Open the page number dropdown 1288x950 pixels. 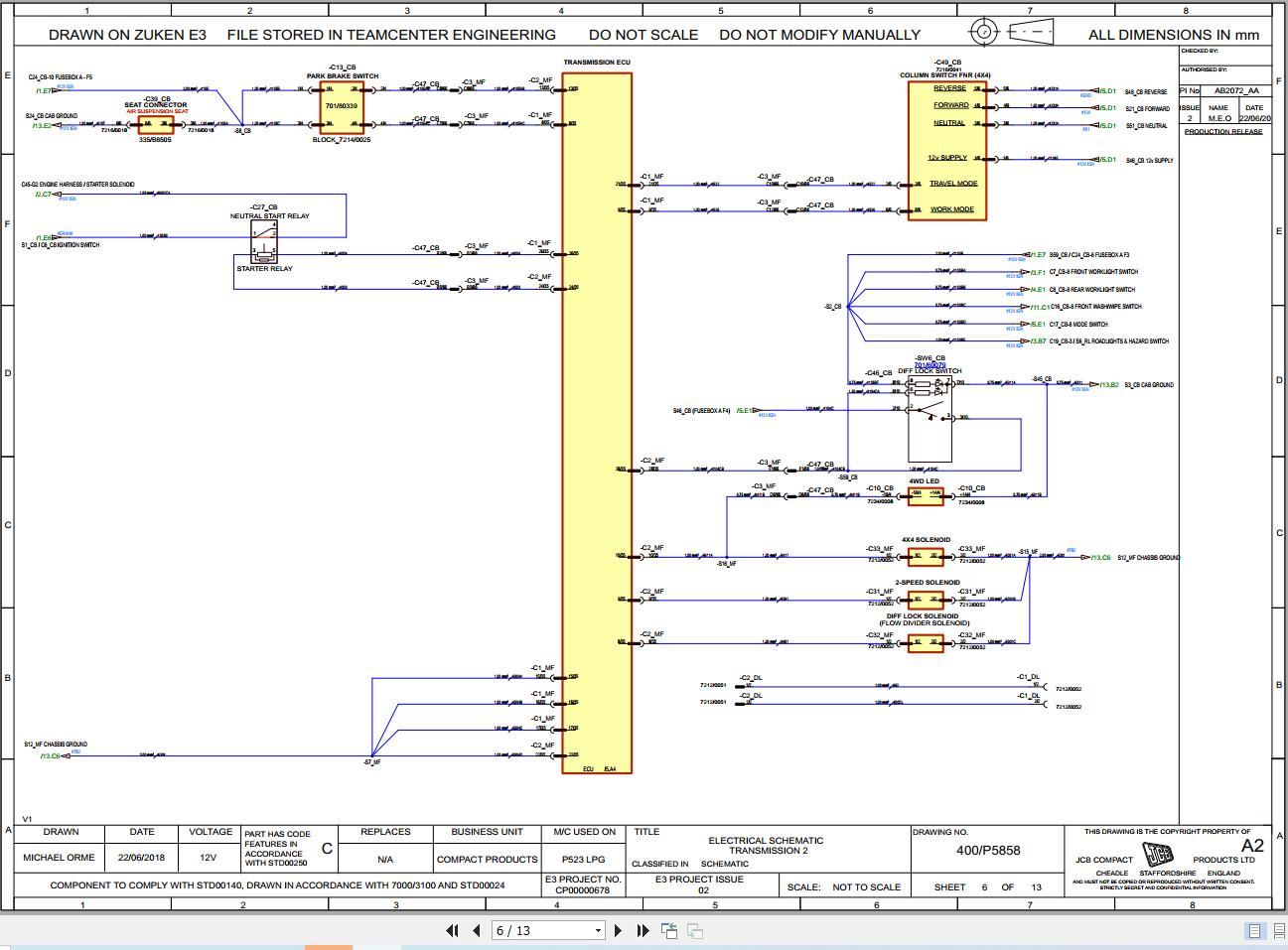click(x=598, y=930)
